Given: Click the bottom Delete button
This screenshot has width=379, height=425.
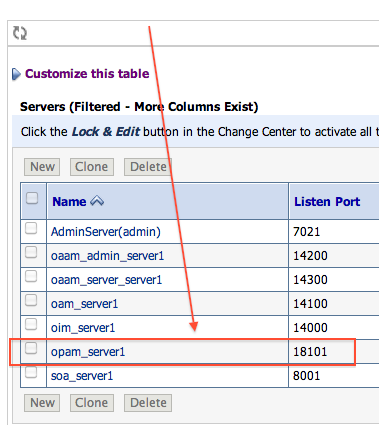Looking at the screenshot, I should [x=148, y=403].
